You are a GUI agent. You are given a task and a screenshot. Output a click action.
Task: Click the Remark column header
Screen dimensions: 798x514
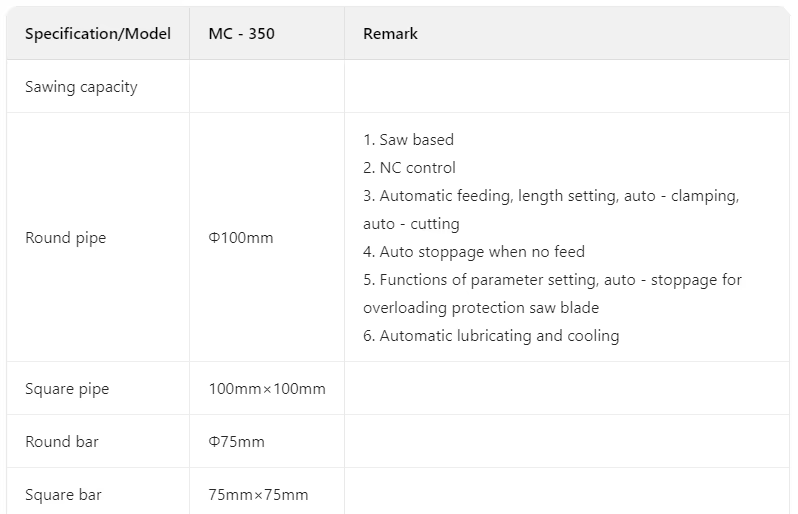[390, 34]
